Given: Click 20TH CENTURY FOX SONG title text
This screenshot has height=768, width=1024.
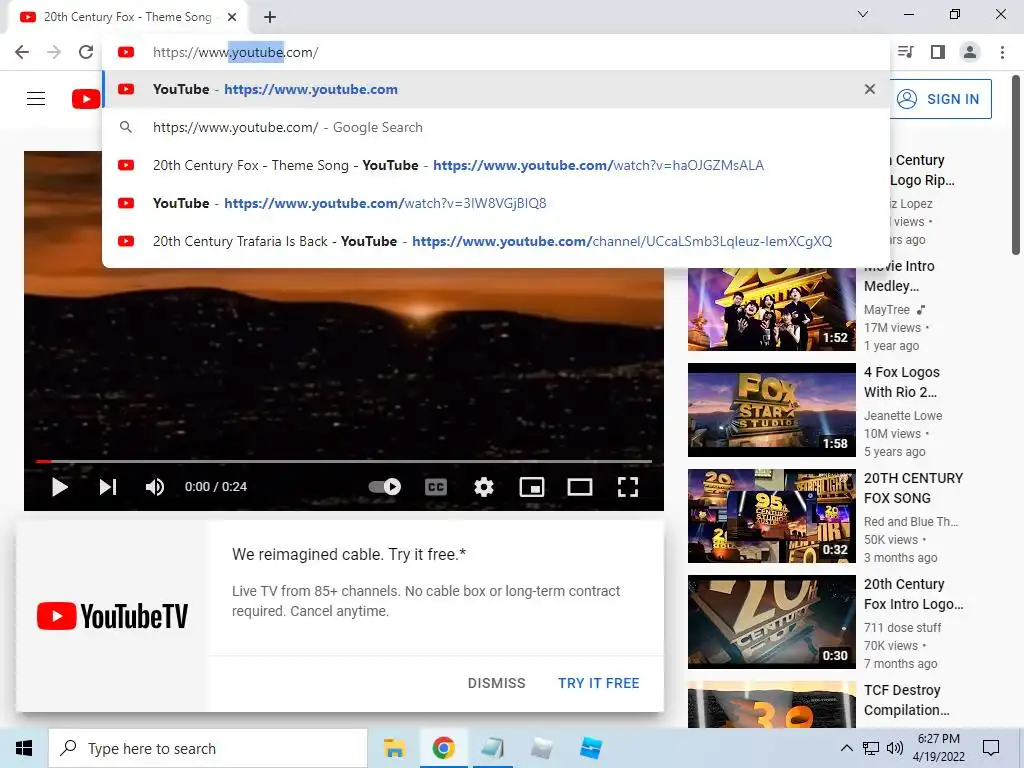Looking at the screenshot, I should point(913,488).
